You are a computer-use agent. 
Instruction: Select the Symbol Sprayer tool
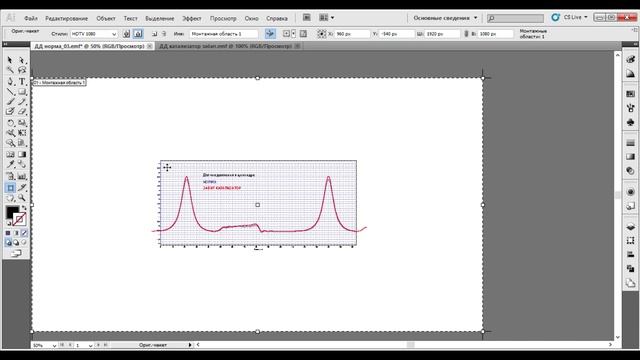click(10, 176)
